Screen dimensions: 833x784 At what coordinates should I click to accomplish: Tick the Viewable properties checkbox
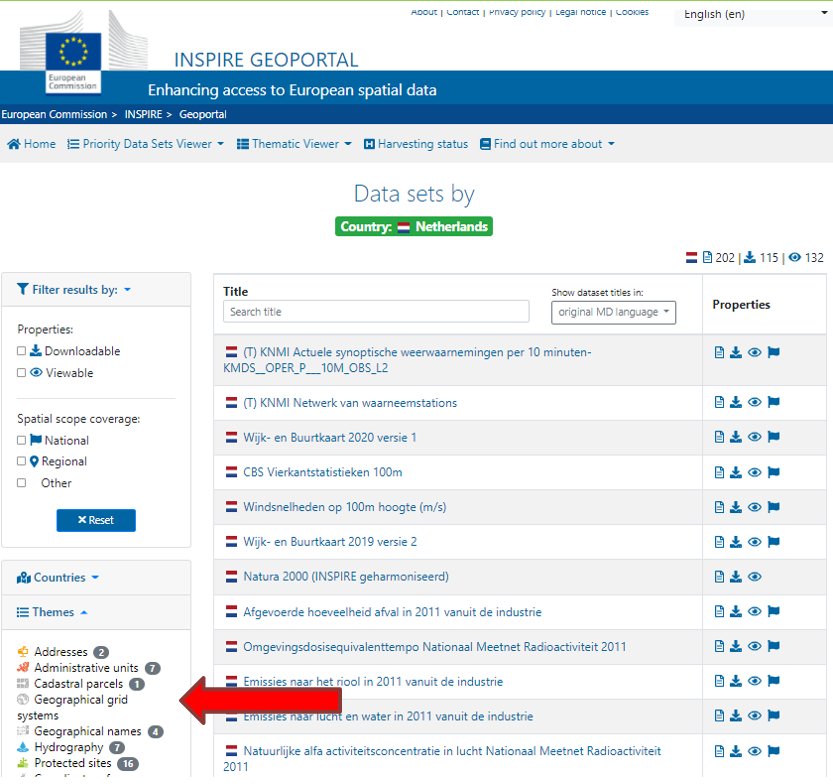(21, 372)
